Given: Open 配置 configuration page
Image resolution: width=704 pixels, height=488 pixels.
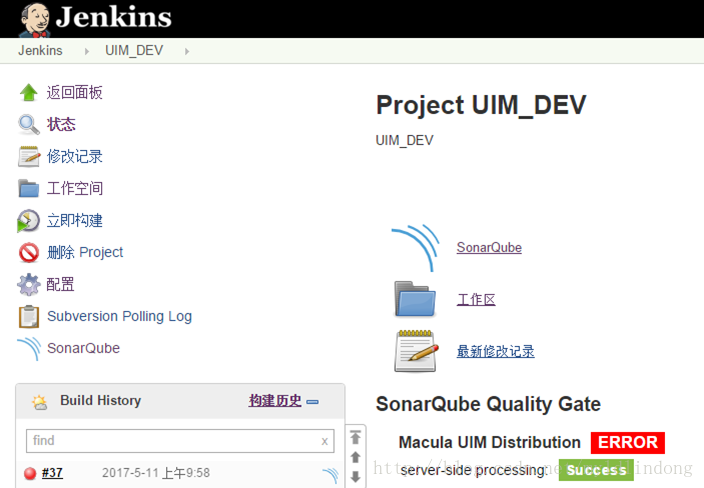Looking at the screenshot, I should [x=61, y=285].
